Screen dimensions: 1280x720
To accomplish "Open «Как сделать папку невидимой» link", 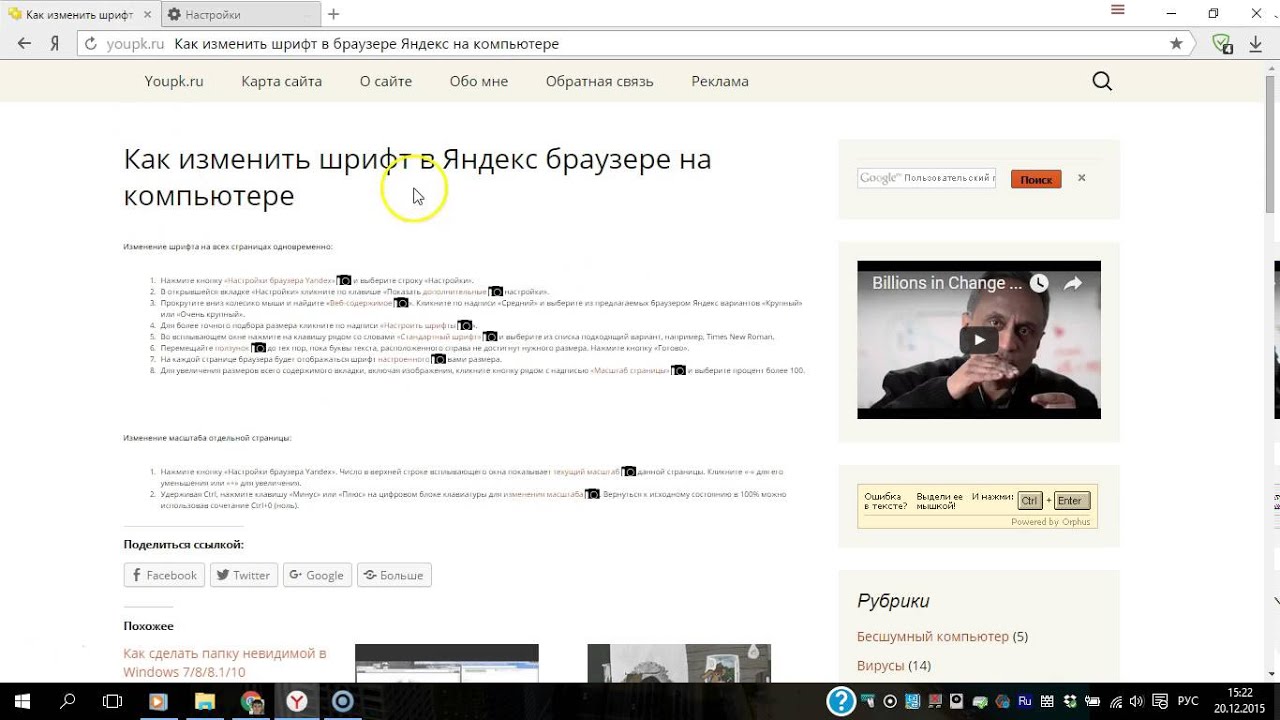I will 225,662.
